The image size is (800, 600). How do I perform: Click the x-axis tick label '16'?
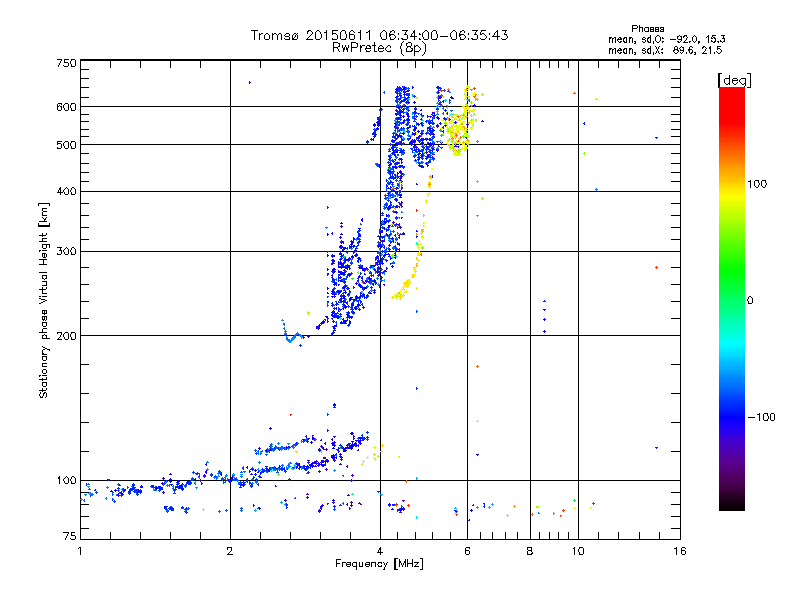(x=680, y=551)
